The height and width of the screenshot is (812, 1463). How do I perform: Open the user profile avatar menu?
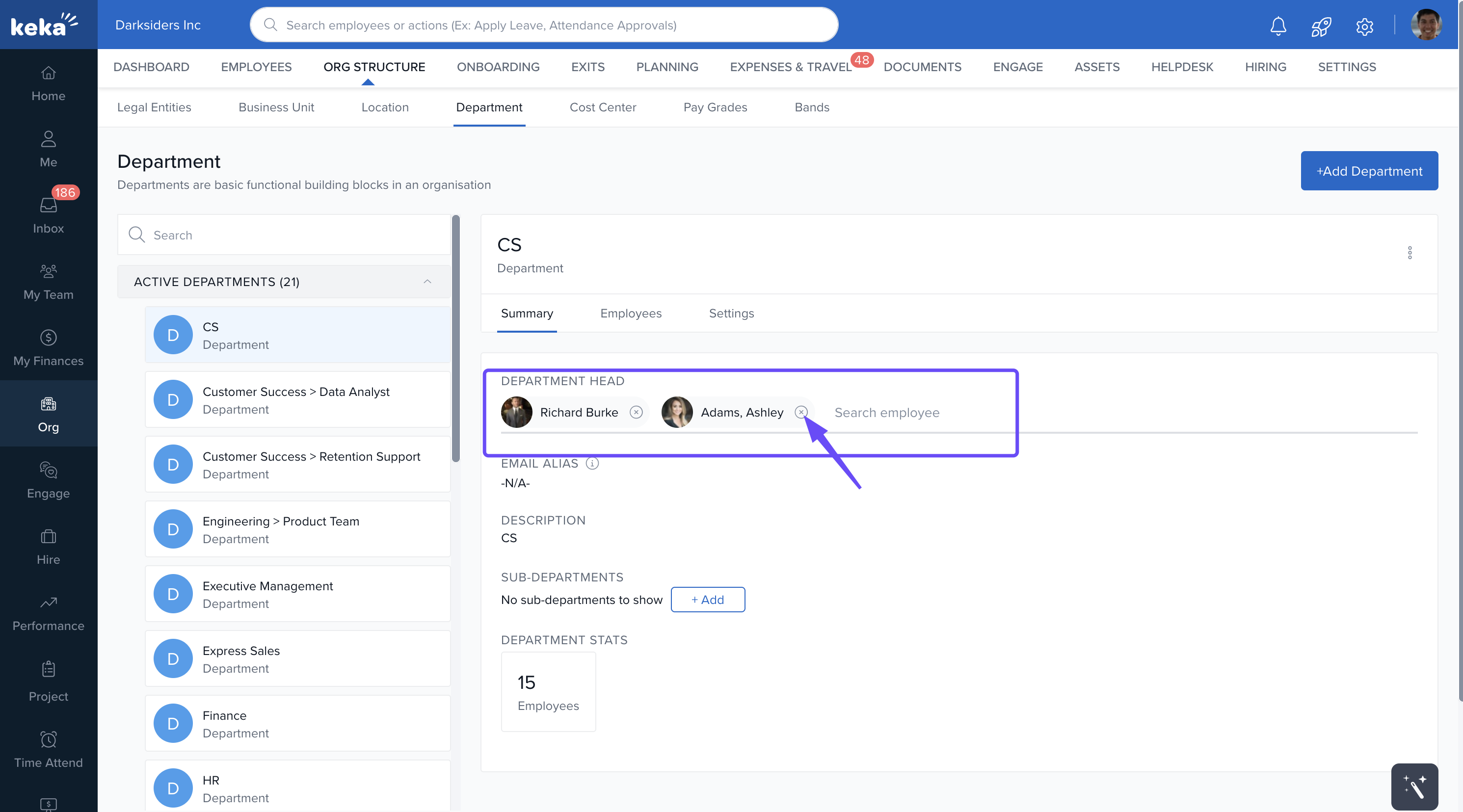pos(1426,26)
